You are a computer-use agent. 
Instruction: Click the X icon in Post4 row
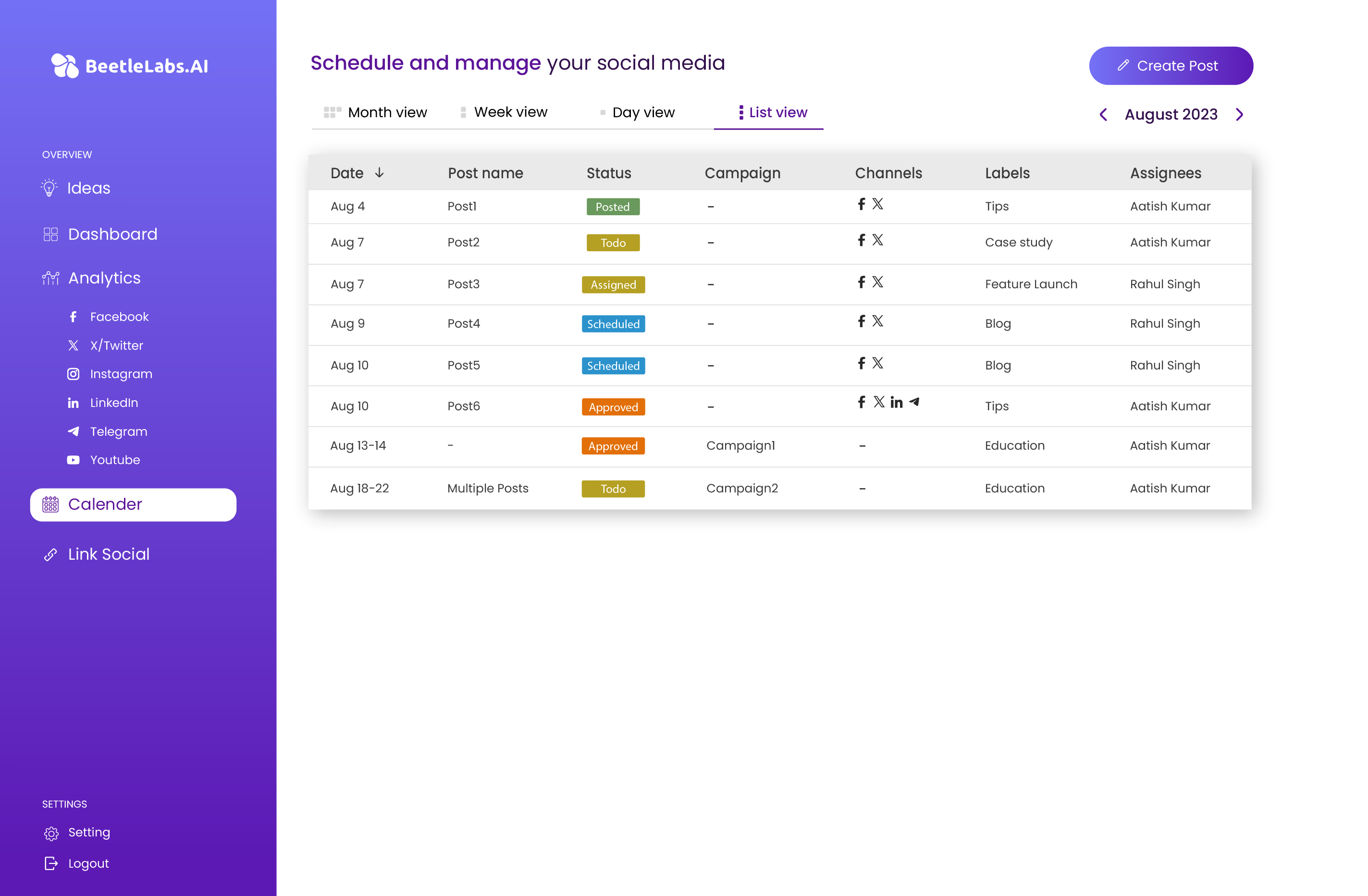coord(878,321)
